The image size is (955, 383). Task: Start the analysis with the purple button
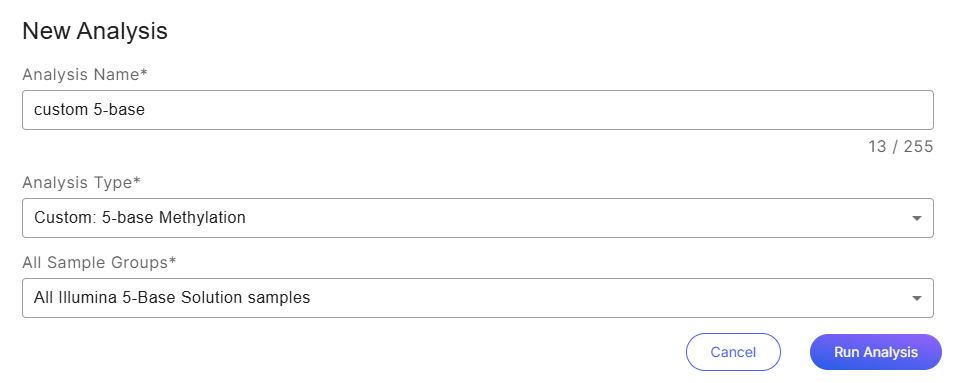coord(875,352)
